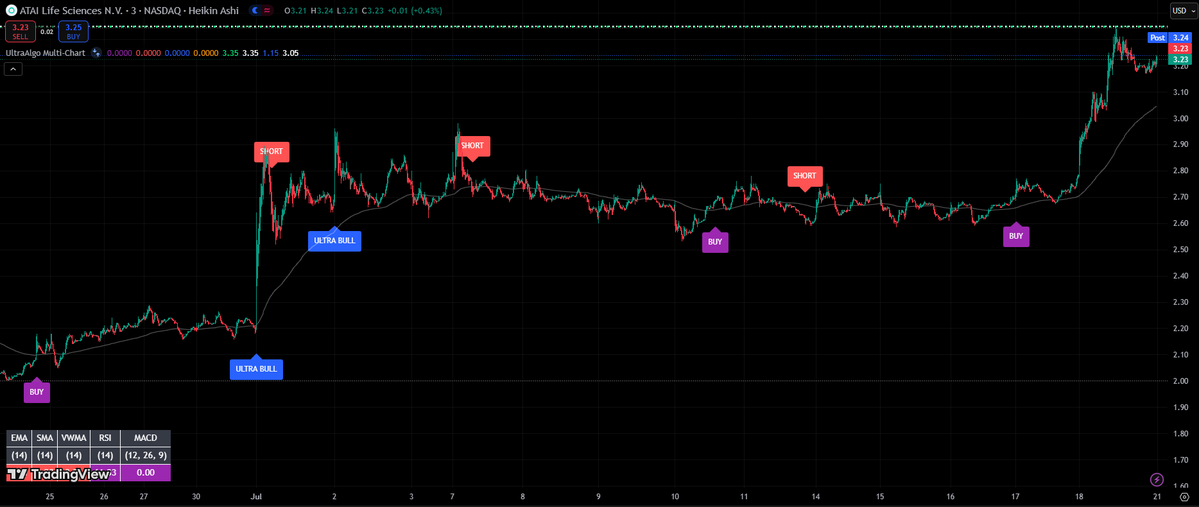
Task: Open chart settings gear icon
Action: click(x=1184, y=497)
